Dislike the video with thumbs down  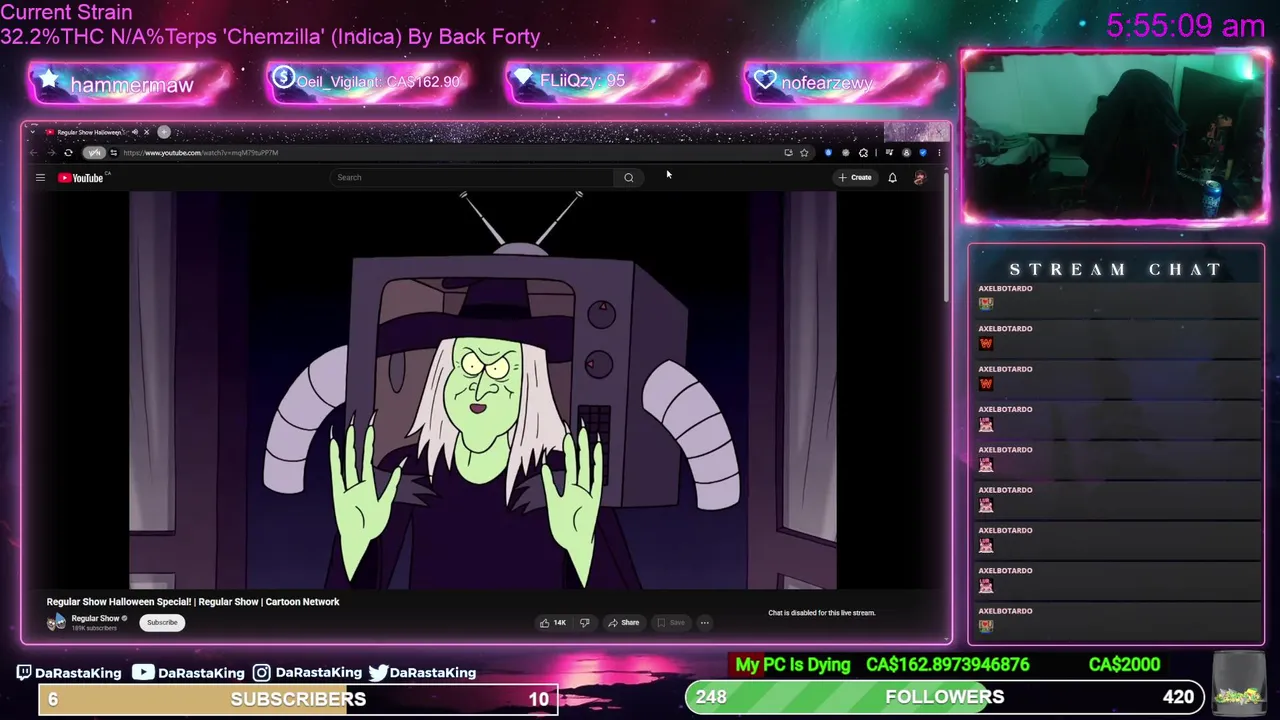pyautogui.click(x=584, y=622)
